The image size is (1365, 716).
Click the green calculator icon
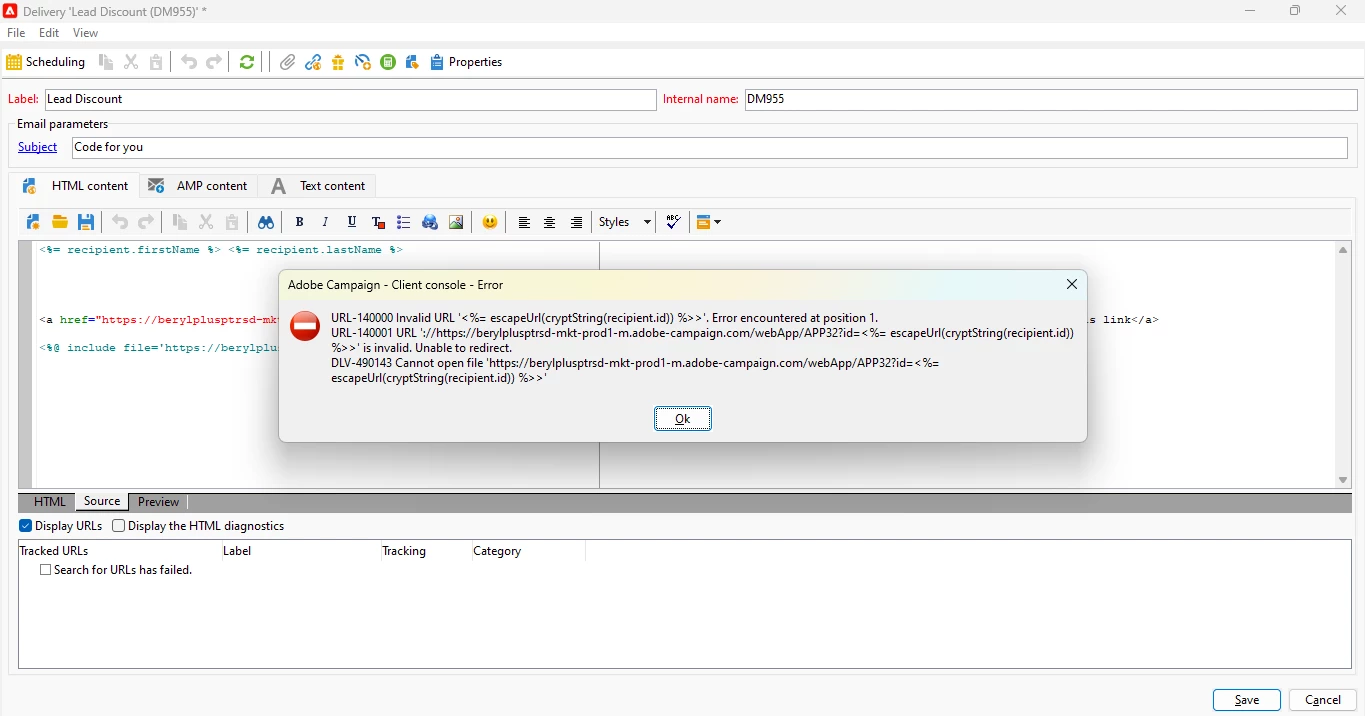click(x=388, y=62)
